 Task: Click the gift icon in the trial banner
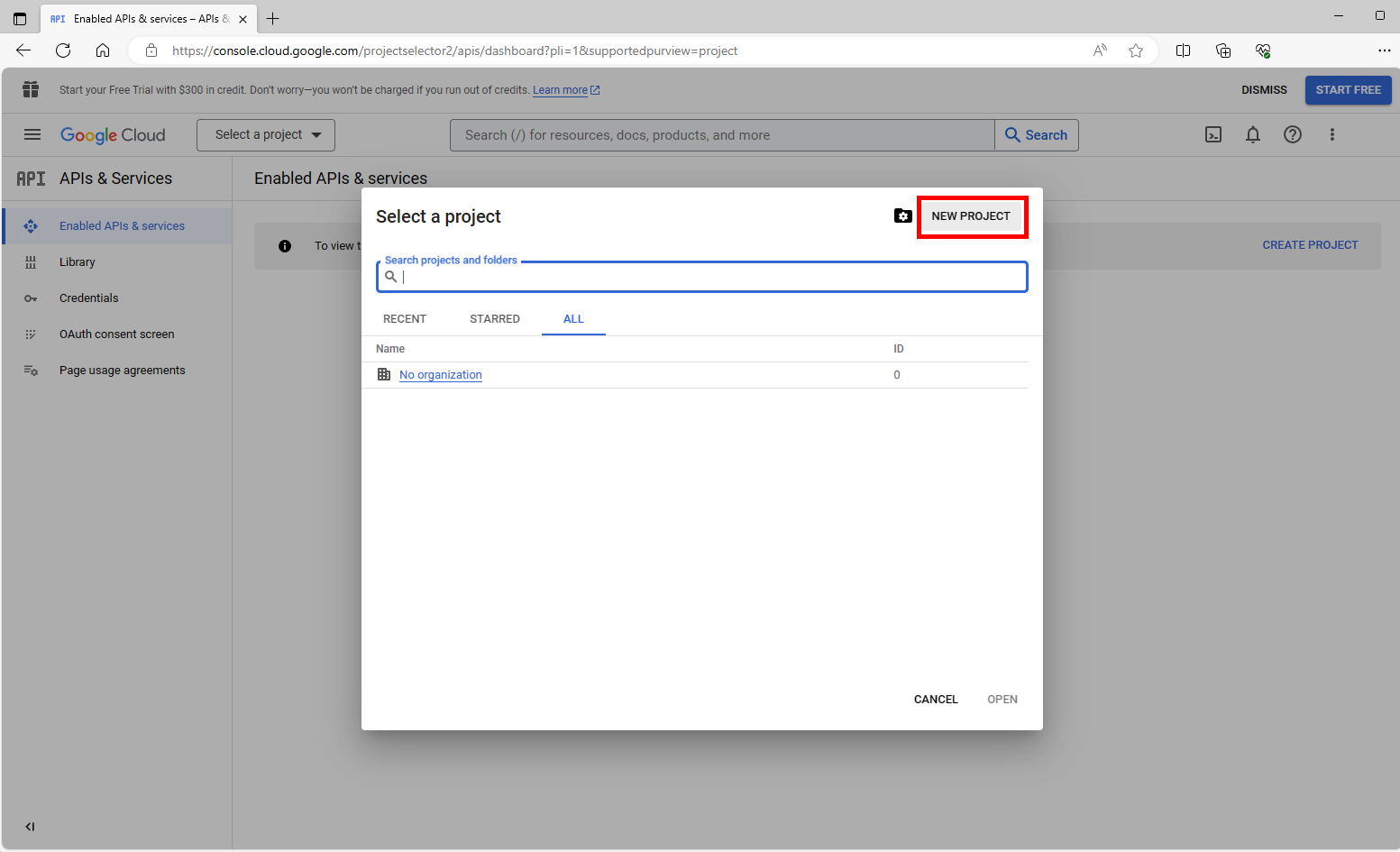pos(31,89)
